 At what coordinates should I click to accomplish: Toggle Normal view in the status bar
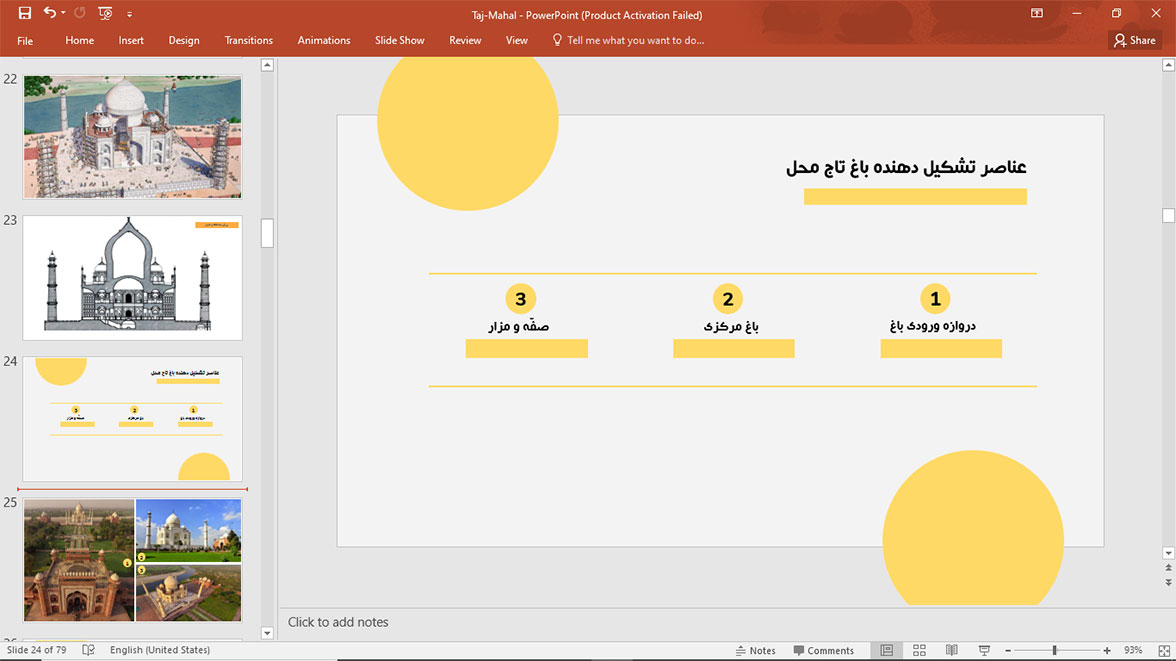(x=886, y=650)
